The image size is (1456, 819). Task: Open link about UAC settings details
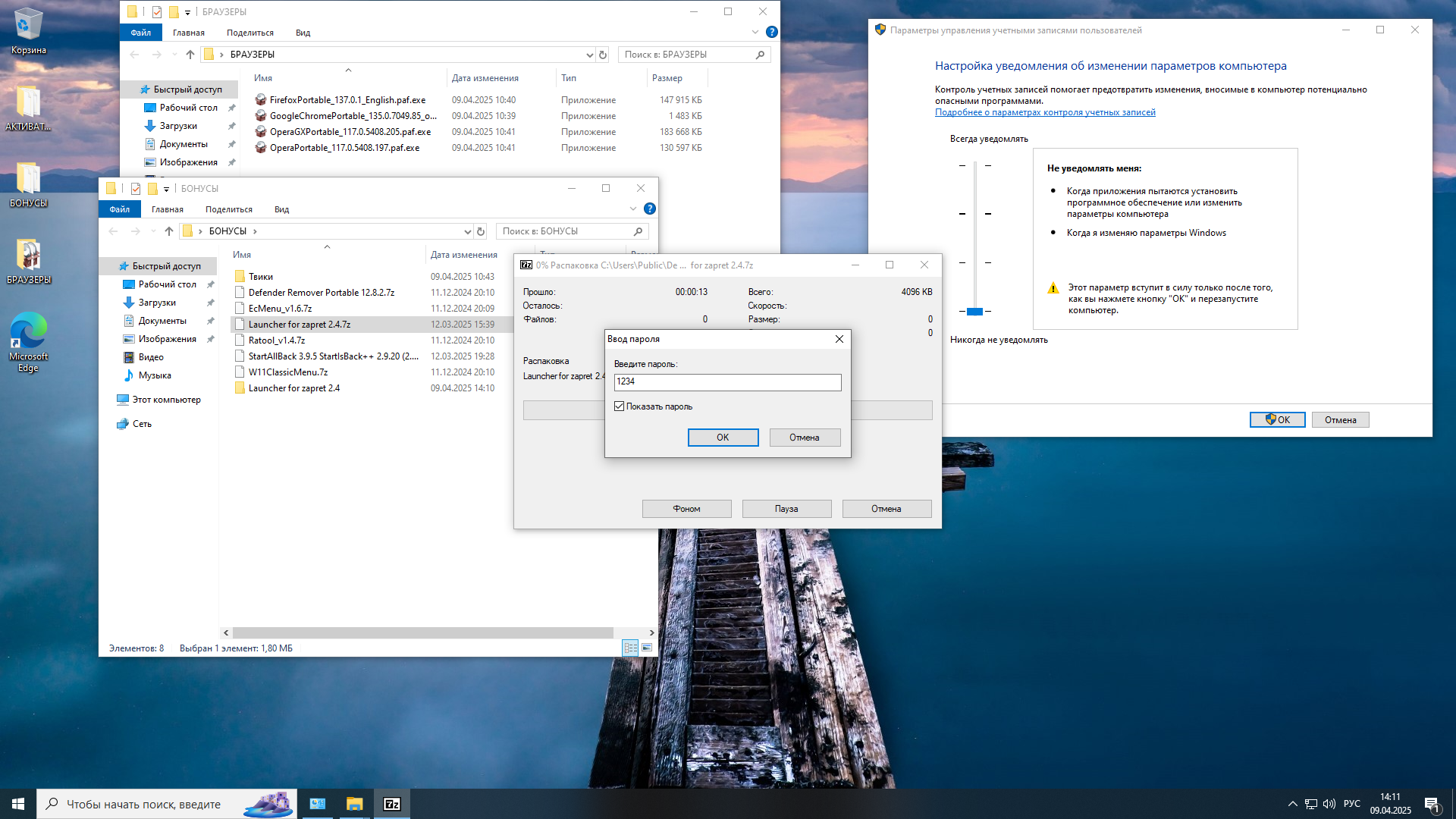pos(1045,112)
